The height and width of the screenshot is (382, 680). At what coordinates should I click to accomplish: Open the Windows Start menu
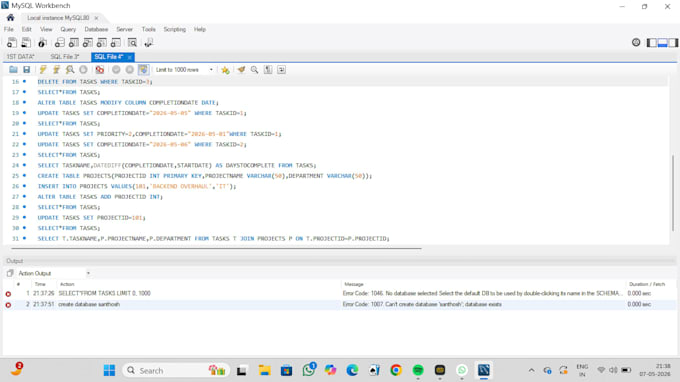109,370
